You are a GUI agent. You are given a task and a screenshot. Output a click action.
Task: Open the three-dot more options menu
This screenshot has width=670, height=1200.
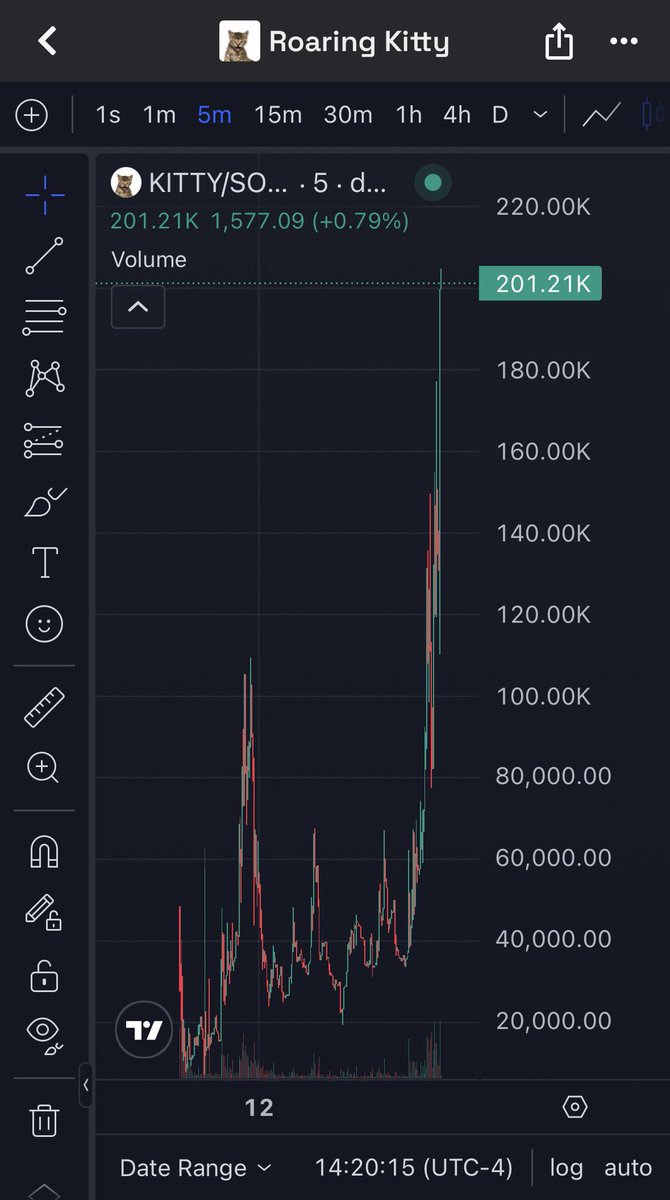(x=623, y=41)
